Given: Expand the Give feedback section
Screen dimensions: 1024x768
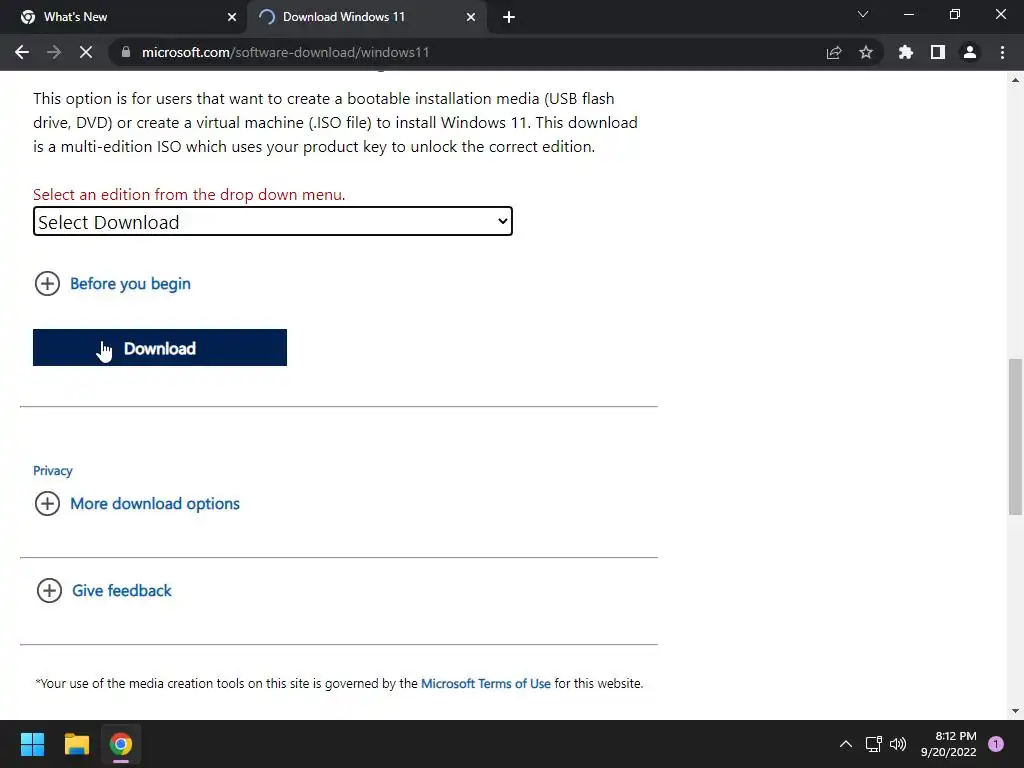Looking at the screenshot, I should point(104,590).
